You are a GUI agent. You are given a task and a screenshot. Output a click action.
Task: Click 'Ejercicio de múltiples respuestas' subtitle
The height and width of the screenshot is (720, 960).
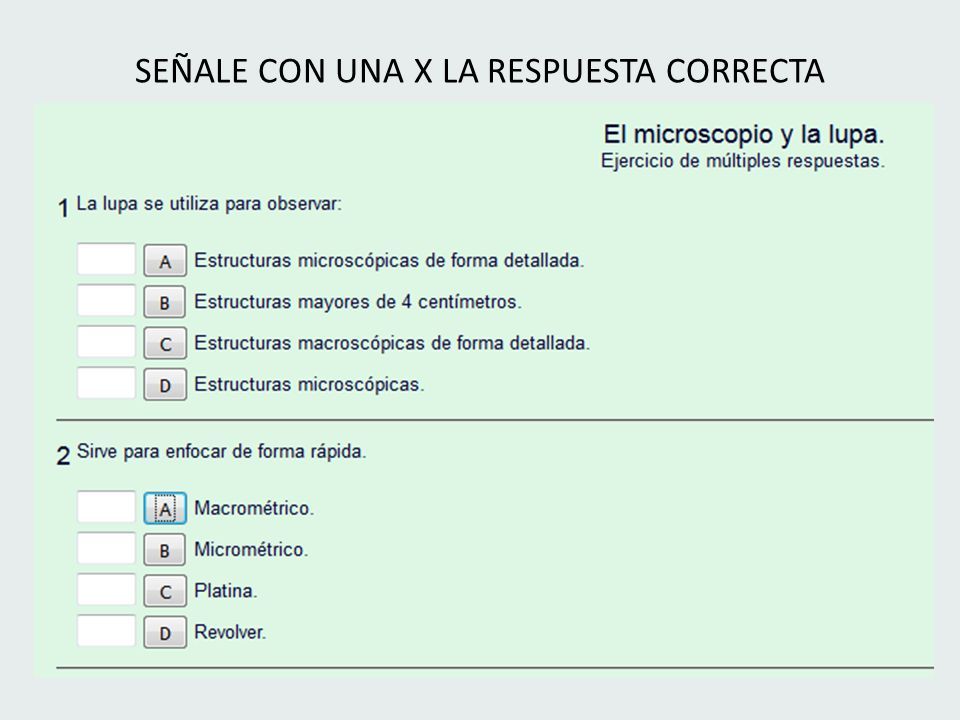[x=743, y=162]
